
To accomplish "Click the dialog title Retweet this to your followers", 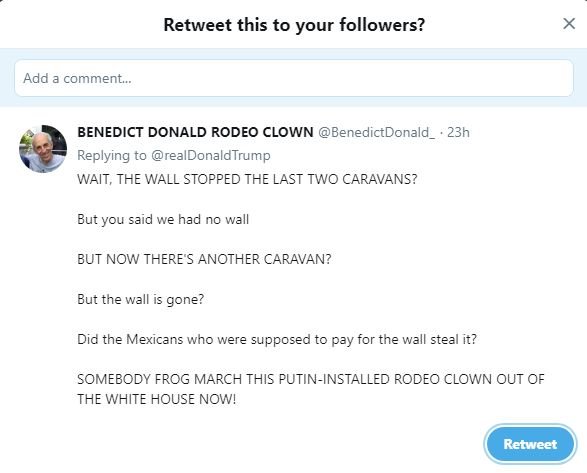I will coord(294,25).
